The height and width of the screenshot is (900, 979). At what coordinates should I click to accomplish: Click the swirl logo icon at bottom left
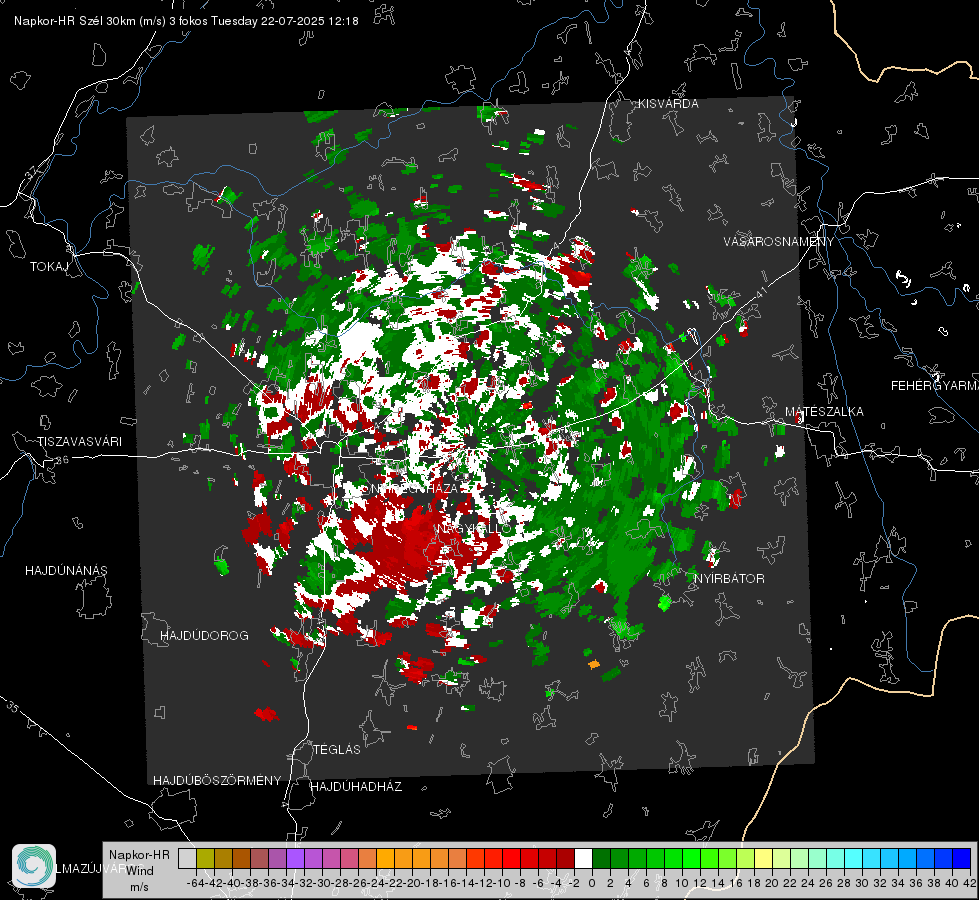[34, 866]
